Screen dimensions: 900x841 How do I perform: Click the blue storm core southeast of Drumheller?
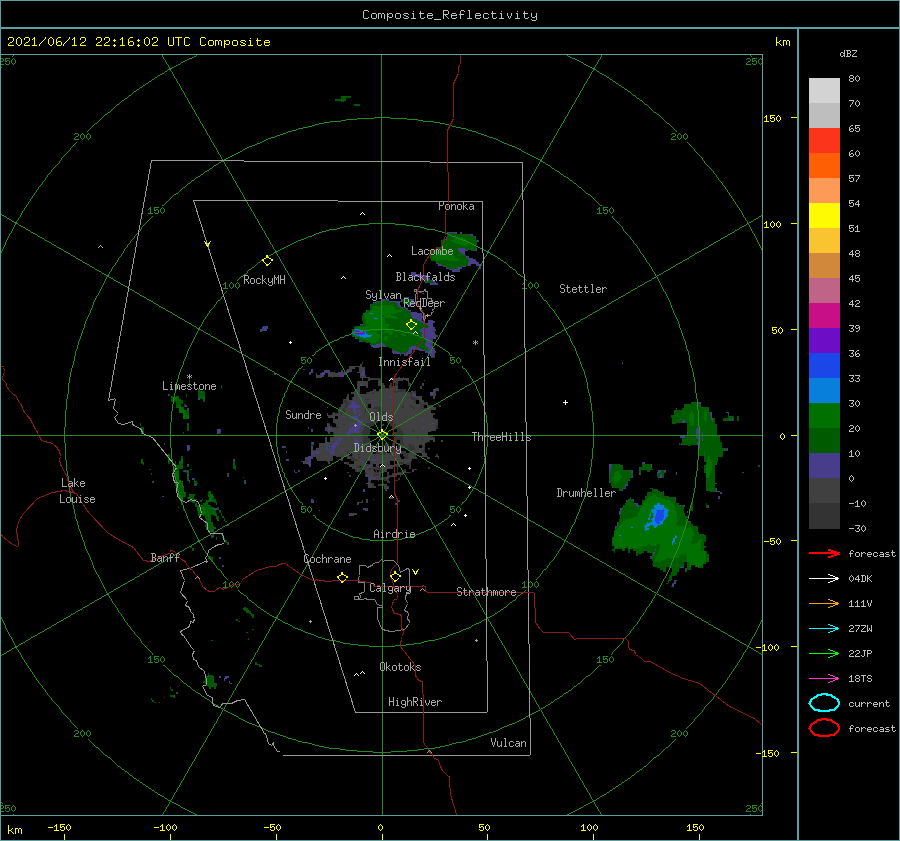(658, 515)
